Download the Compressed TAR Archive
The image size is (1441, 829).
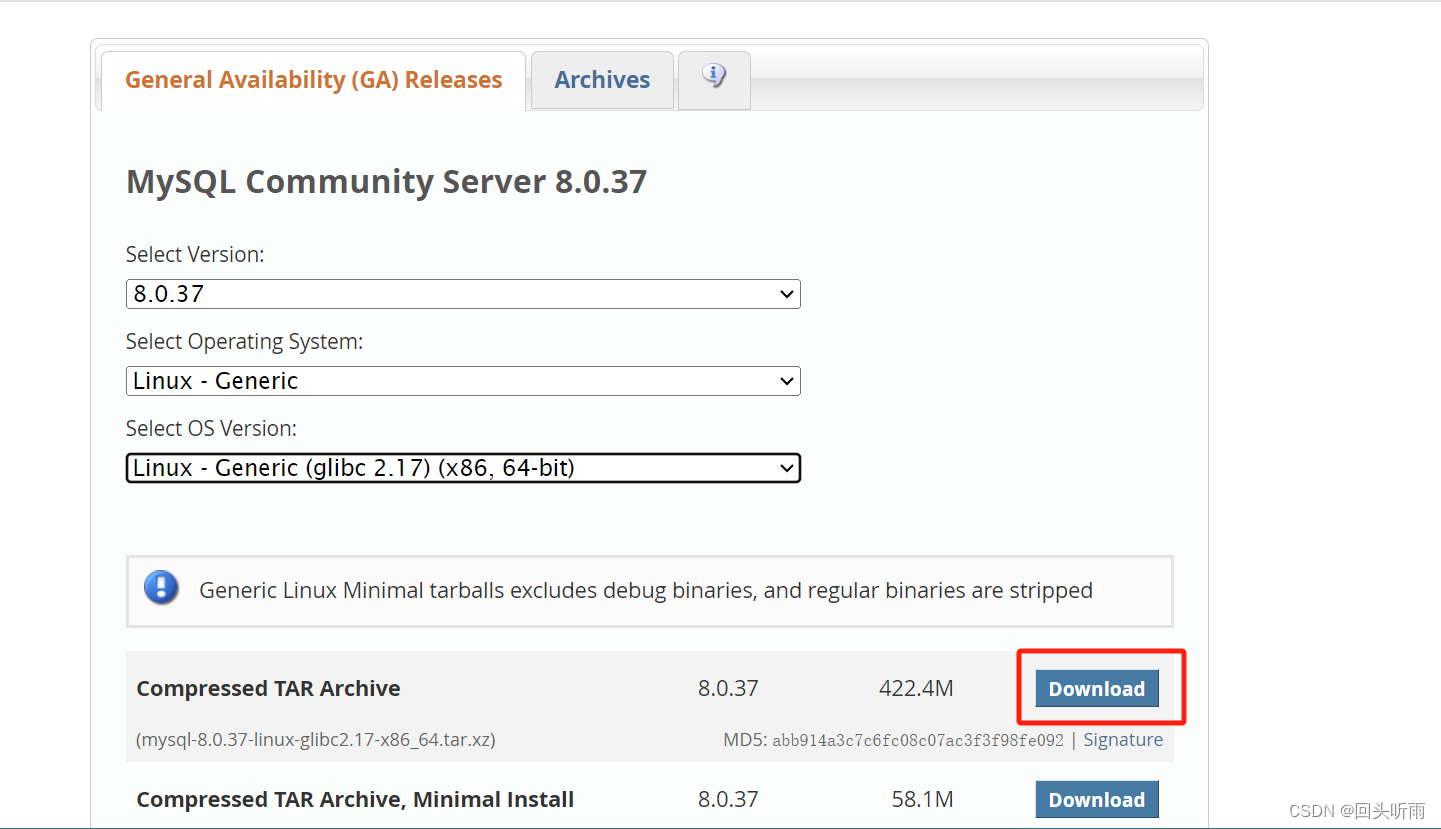tap(1096, 688)
